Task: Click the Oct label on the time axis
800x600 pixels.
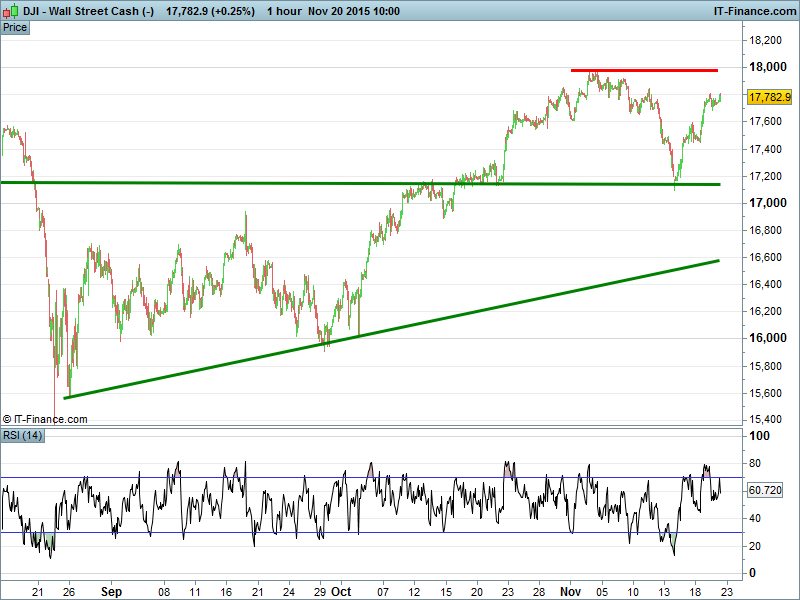Action: click(341, 591)
